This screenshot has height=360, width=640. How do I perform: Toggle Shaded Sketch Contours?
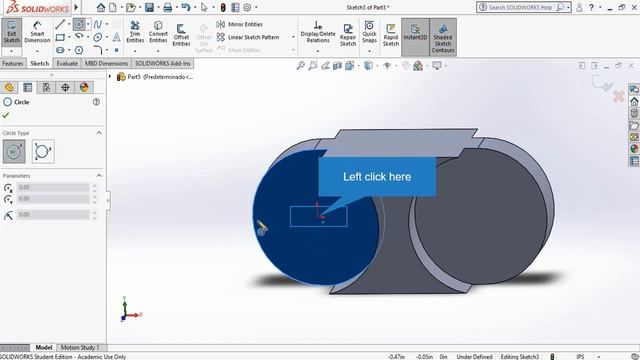pyautogui.click(x=443, y=37)
